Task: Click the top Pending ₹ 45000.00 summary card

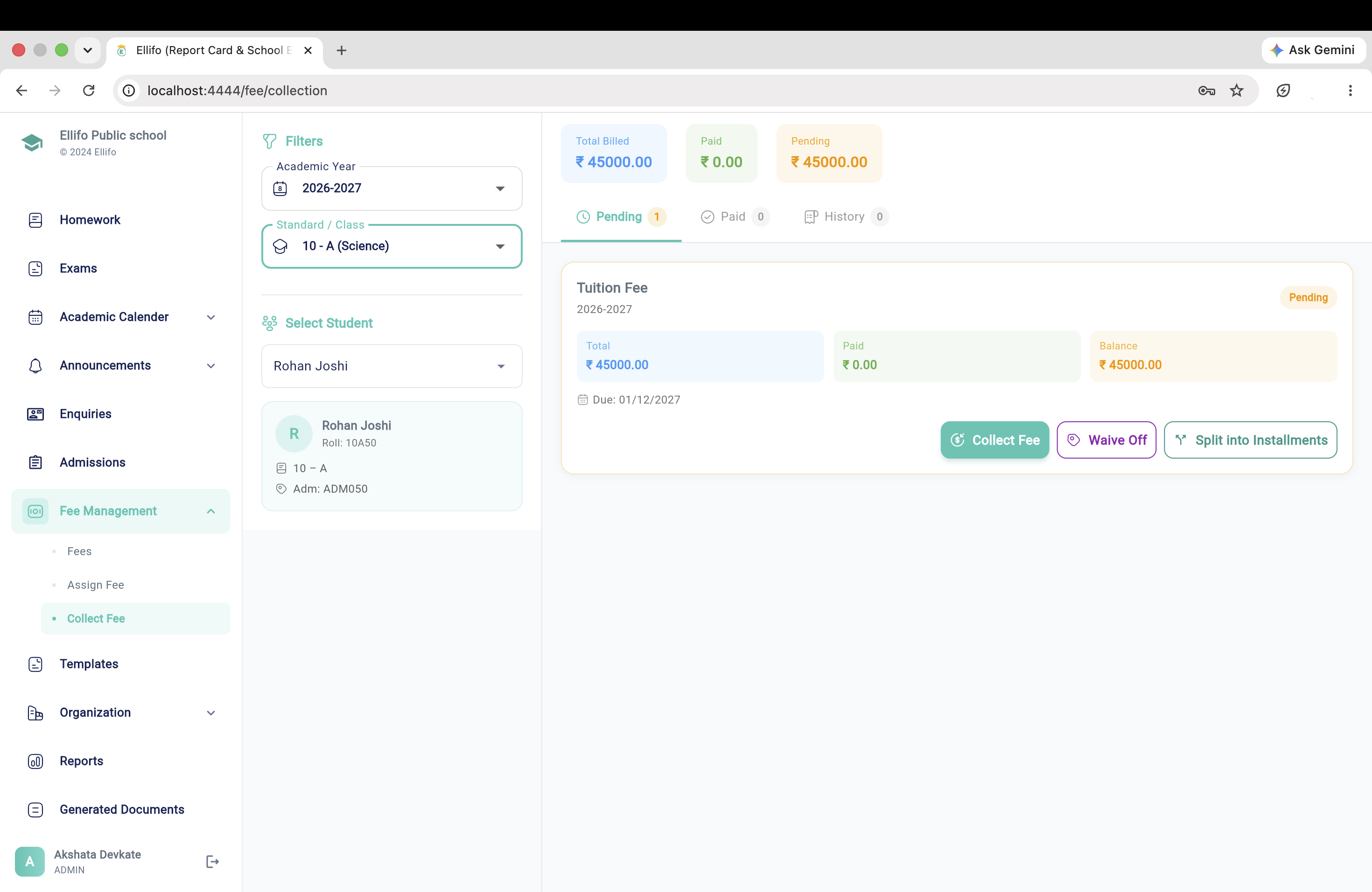Action: 829,153
